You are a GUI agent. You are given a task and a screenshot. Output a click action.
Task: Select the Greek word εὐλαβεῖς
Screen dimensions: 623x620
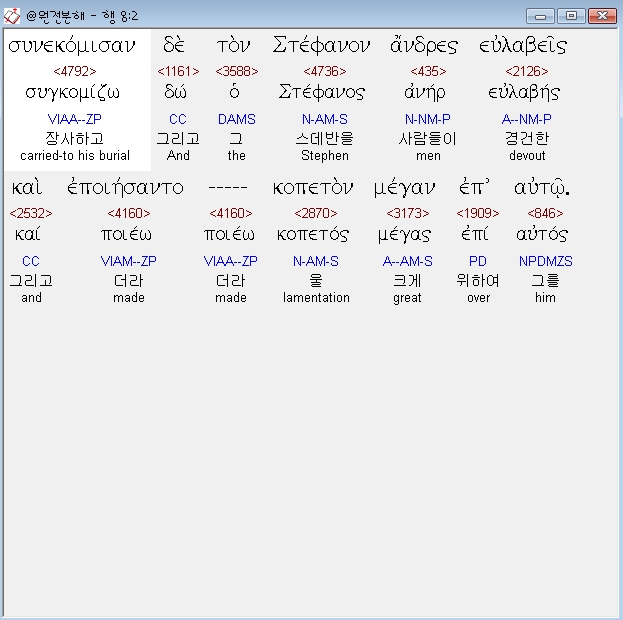point(523,45)
